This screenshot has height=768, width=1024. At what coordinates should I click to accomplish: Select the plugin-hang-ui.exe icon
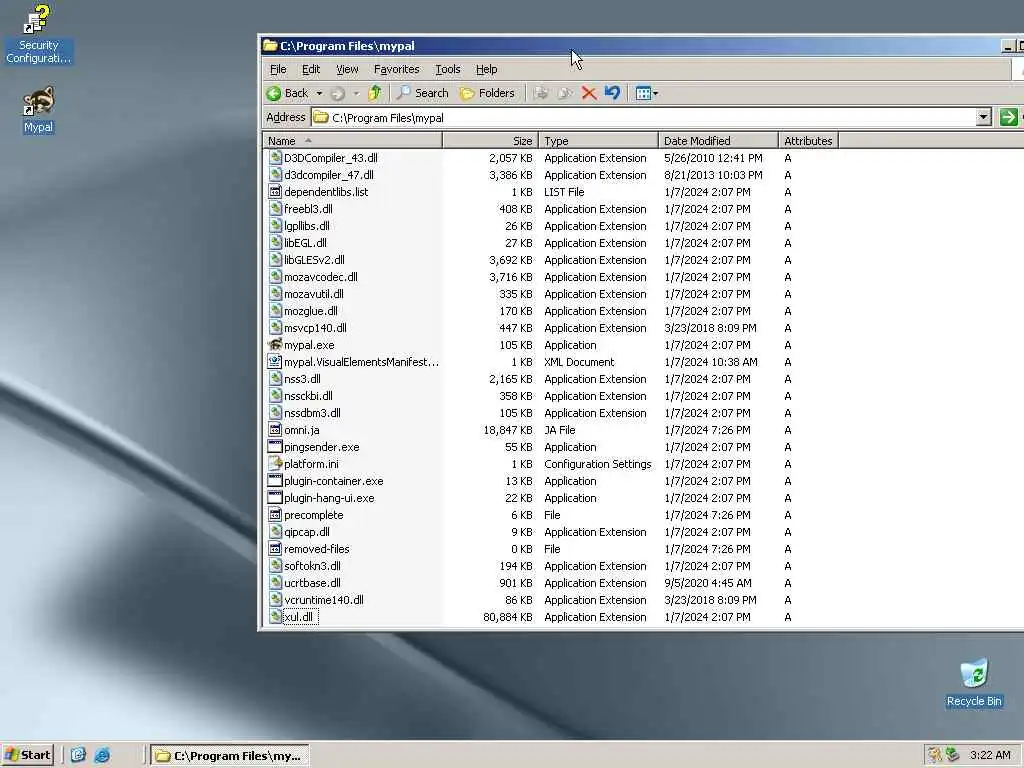(x=275, y=498)
